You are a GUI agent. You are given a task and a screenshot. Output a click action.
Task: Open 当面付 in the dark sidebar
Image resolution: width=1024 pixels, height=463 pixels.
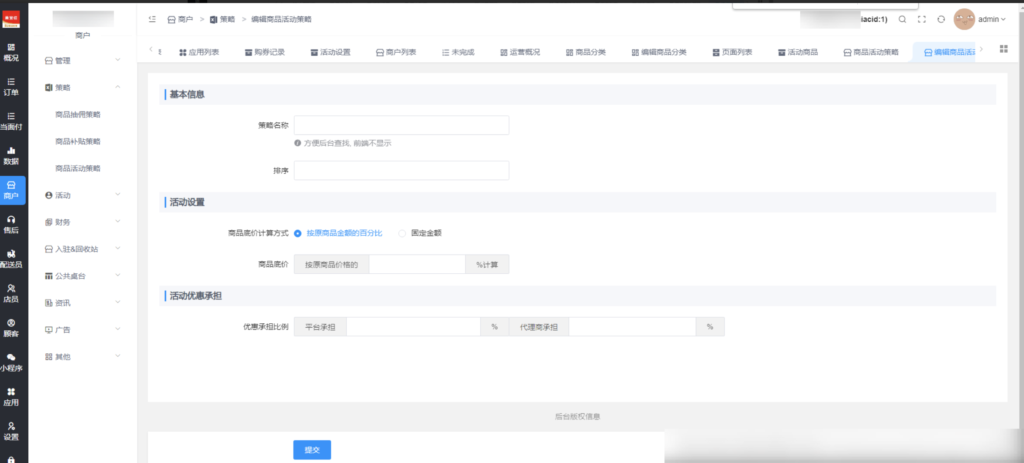[x=11, y=121]
